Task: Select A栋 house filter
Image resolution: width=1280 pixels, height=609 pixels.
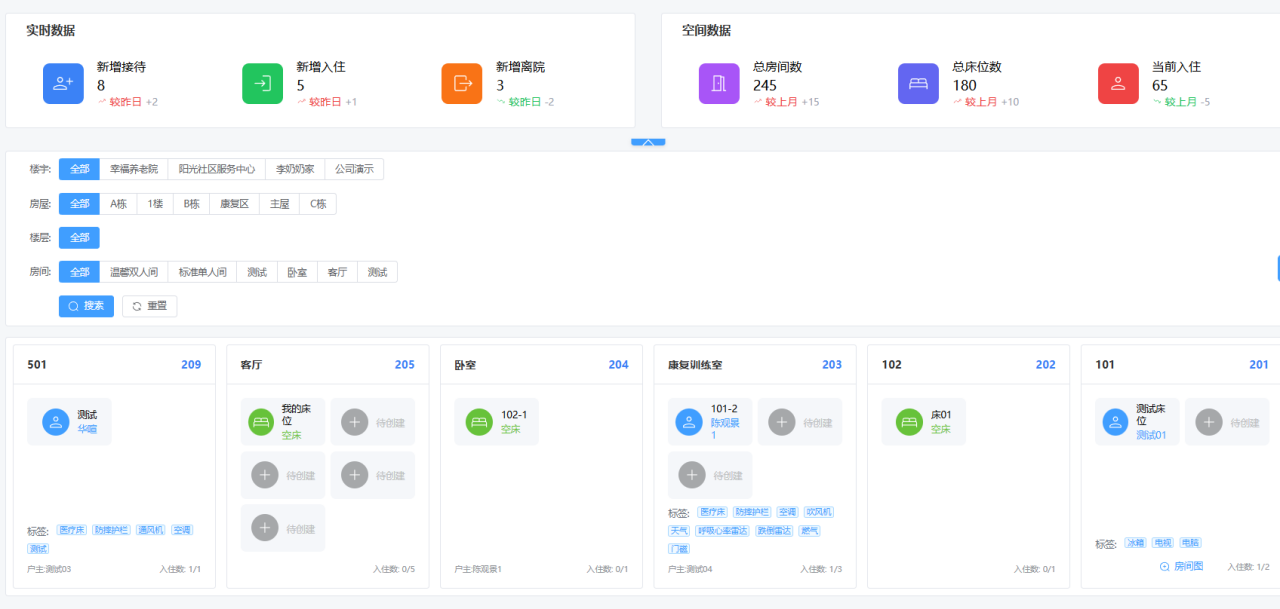Action: pos(118,204)
